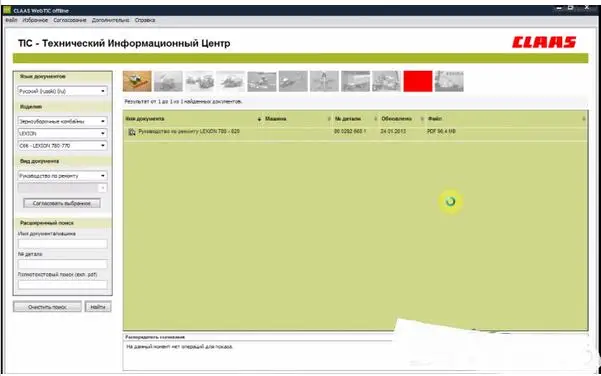Click the Найти button
This screenshot has height=376, width=601.
tap(98, 307)
